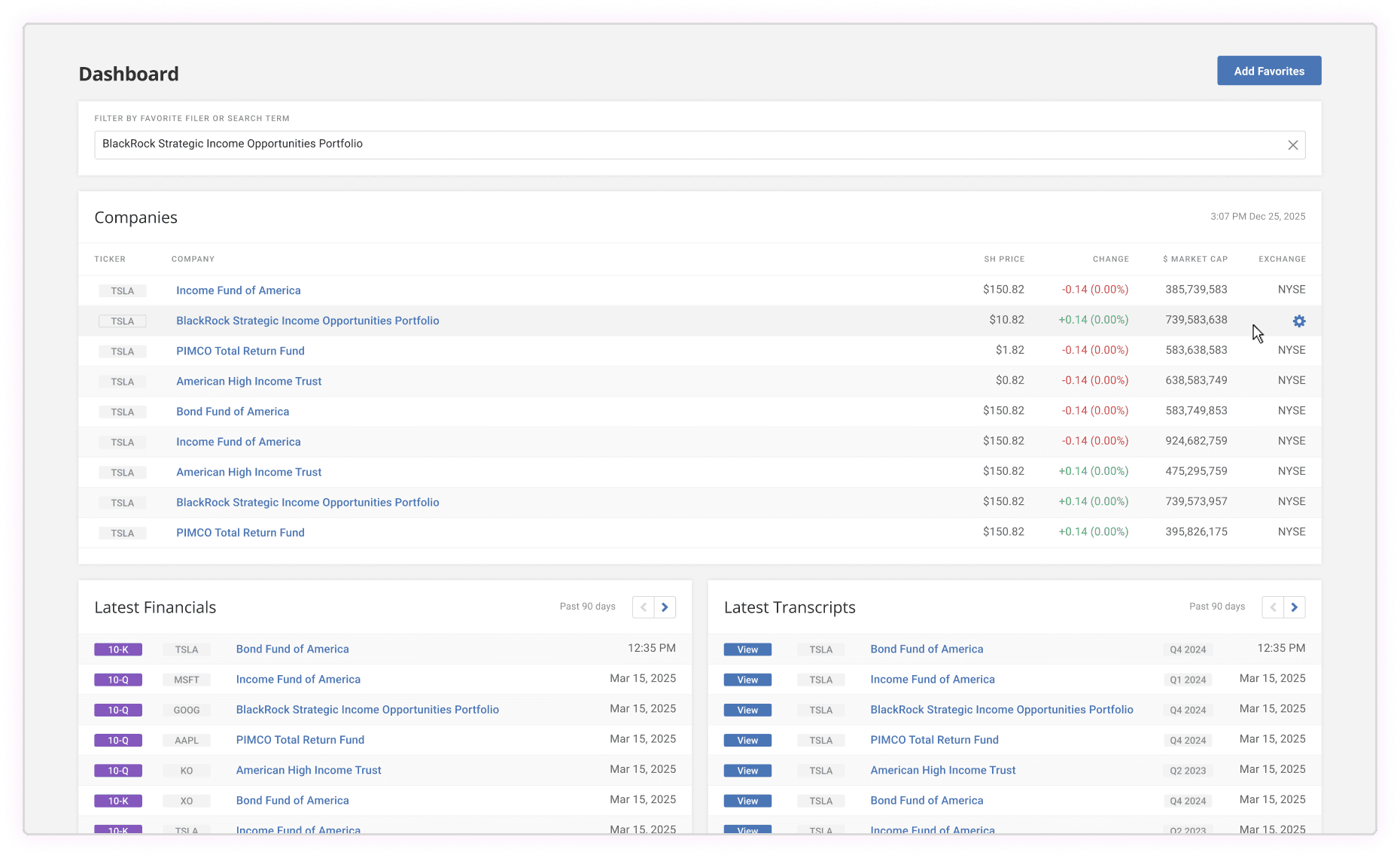
Task: View Bond Fund of America Mar 15 transcript
Action: [x=747, y=801]
